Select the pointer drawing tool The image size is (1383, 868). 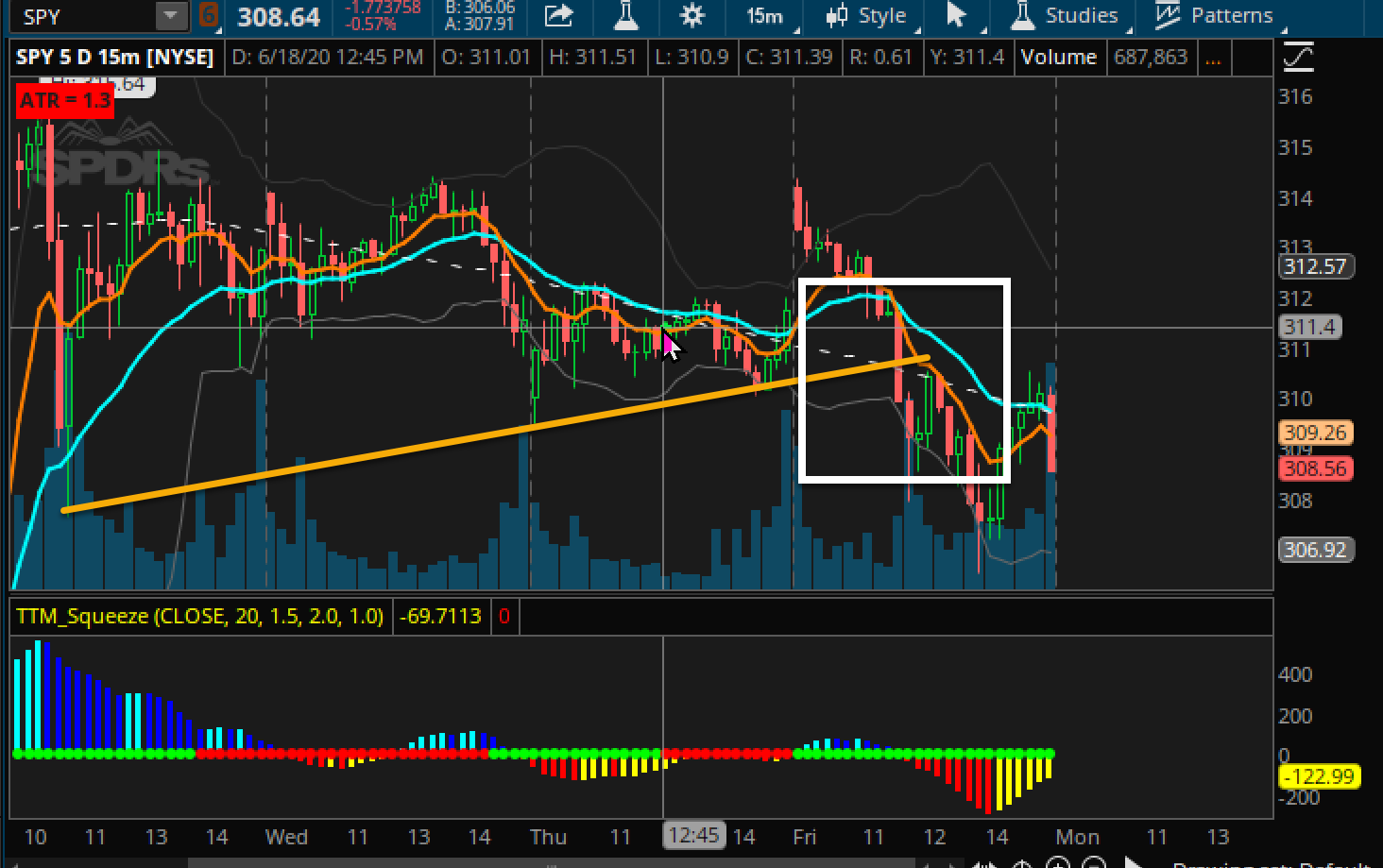[958, 15]
